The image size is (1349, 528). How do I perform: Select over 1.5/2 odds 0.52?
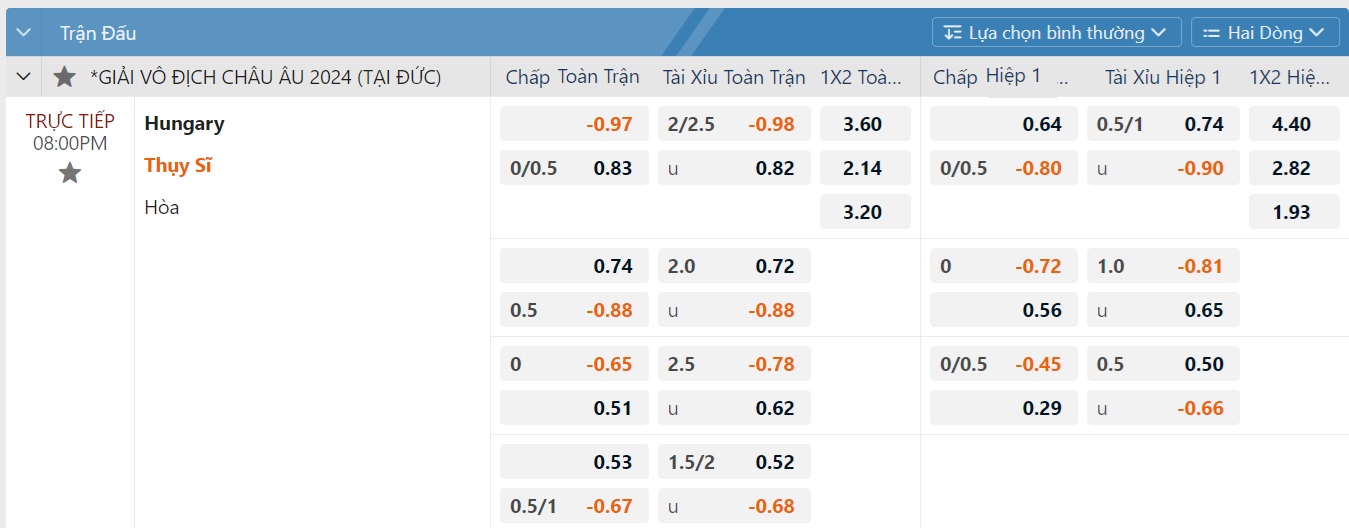pyautogui.click(x=734, y=462)
